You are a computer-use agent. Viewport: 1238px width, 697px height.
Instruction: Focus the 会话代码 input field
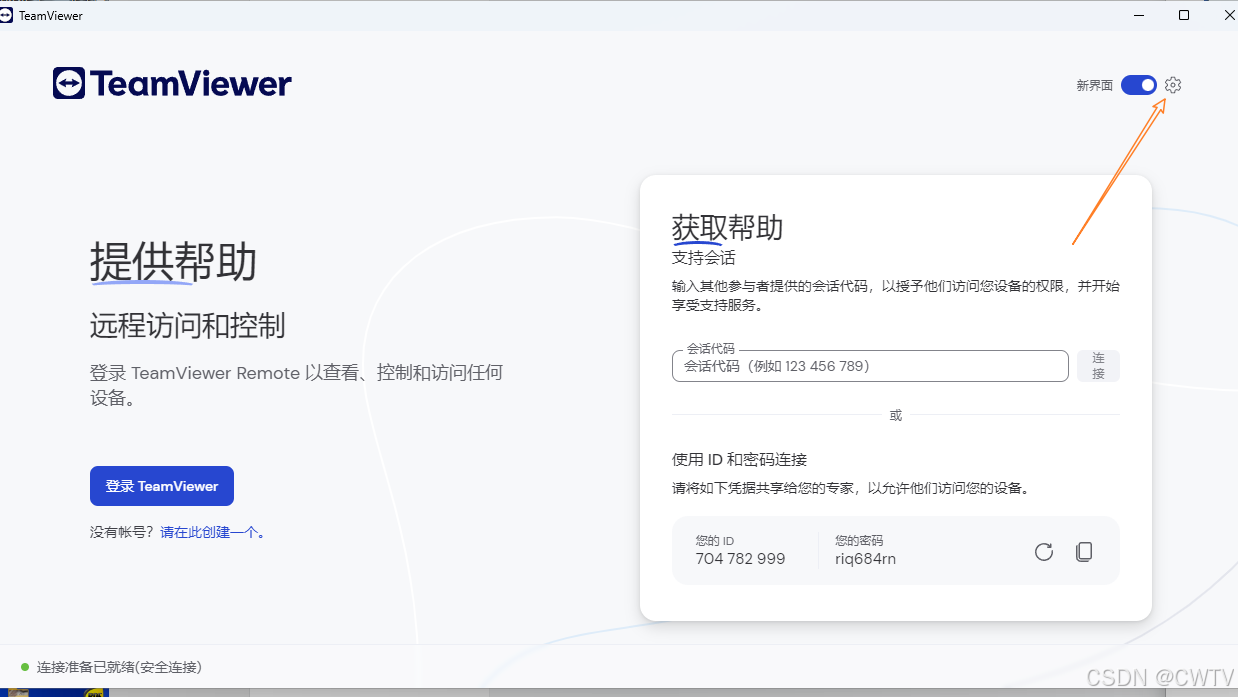(x=870, y=366)
